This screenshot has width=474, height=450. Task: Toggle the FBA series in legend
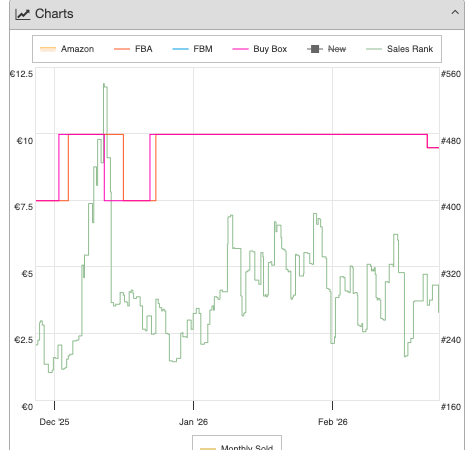click(x=133, y=49)
